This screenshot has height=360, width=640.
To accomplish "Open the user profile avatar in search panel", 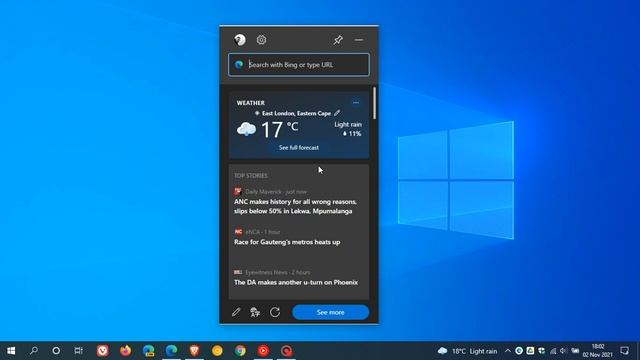I will coord(240,40).
